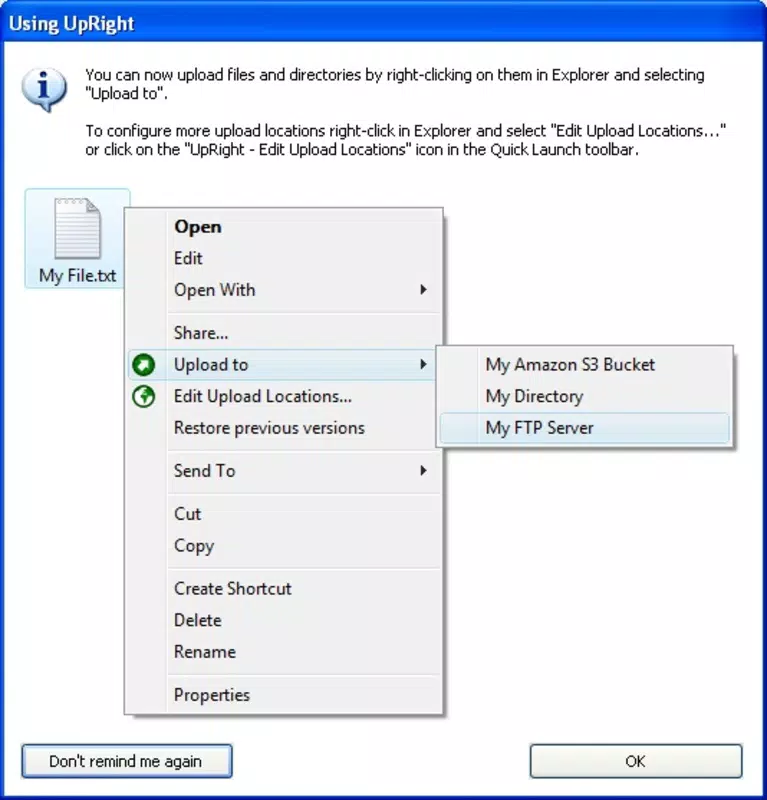Select the My File.txt file icon

(x=77, y=228)
